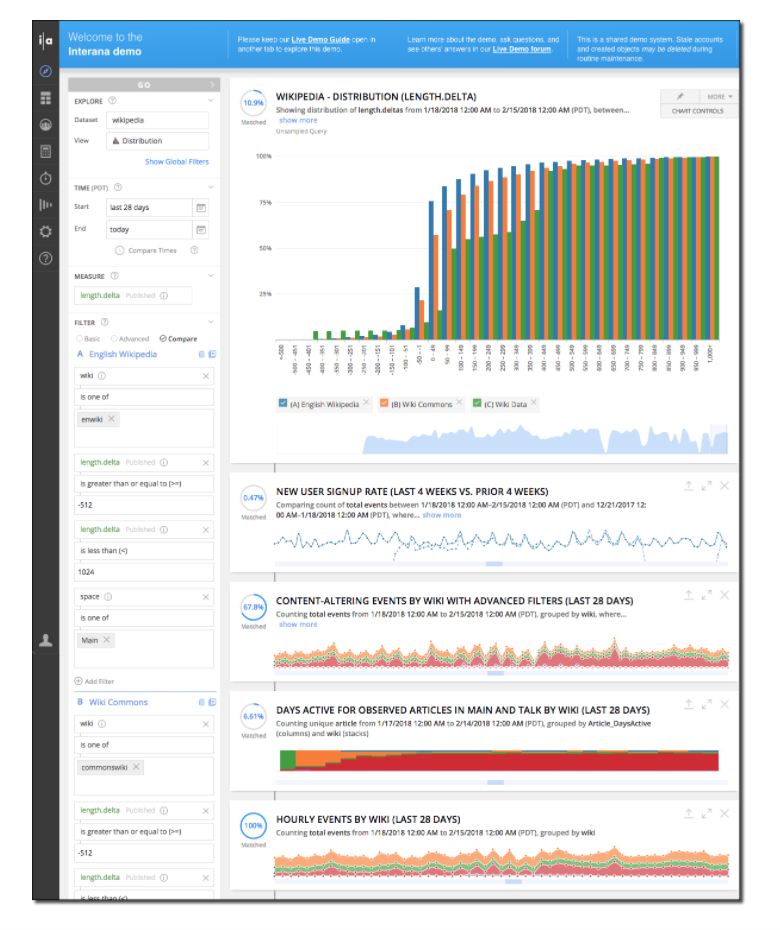Collapse the EXPLORE section chevron

[211, 101]
